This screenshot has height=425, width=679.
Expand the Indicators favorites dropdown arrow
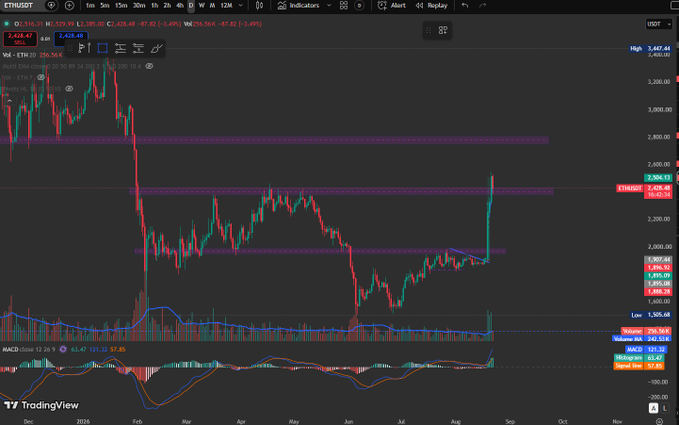329,5
